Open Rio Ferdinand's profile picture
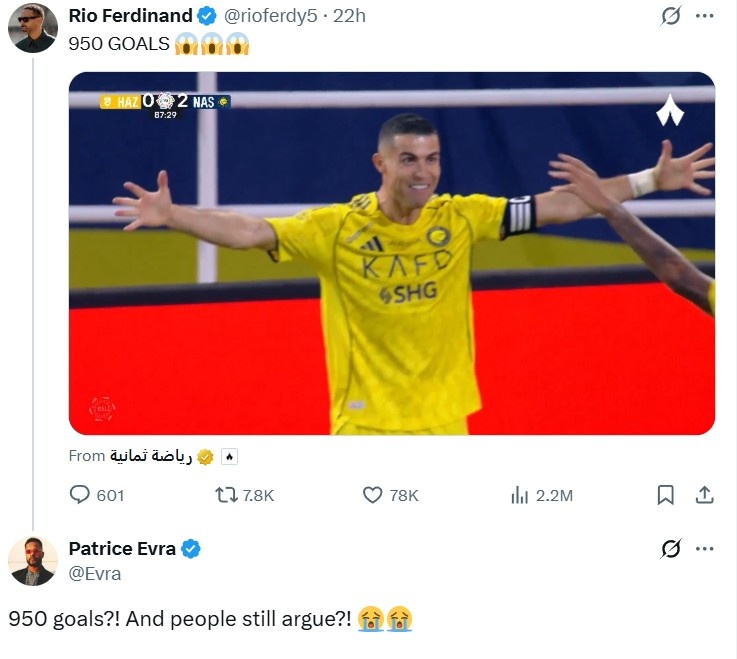The image size is (737, 659). (x=33, y=28)
